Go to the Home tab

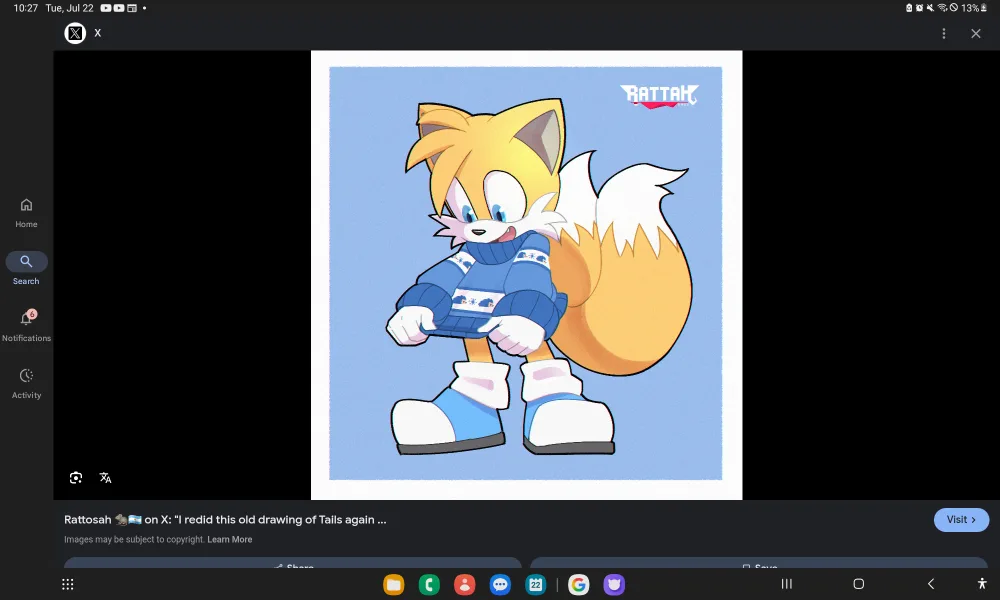(26, 211)
